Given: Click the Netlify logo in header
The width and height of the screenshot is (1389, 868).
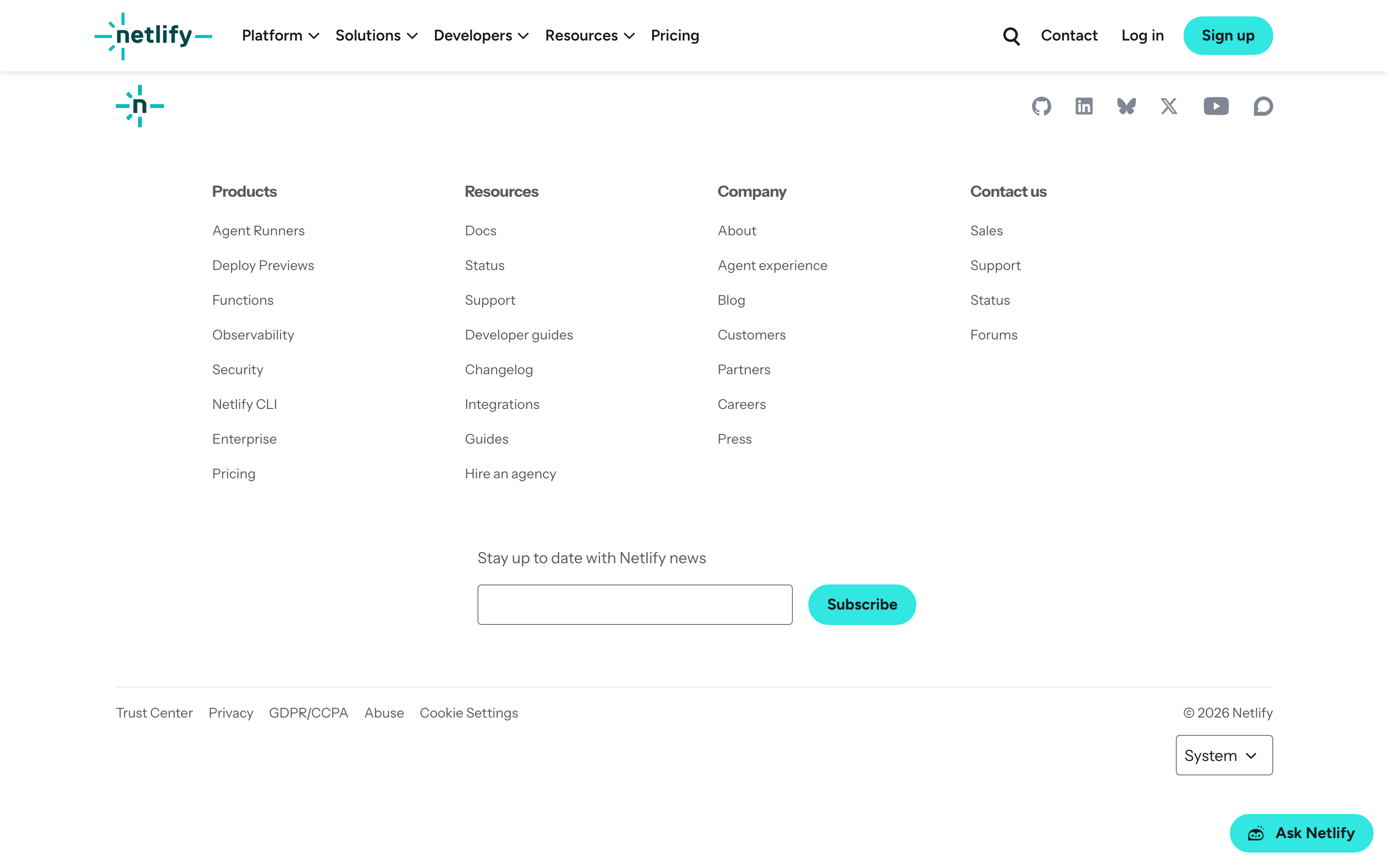Looking at the screenshot, I should click(153, 36).
